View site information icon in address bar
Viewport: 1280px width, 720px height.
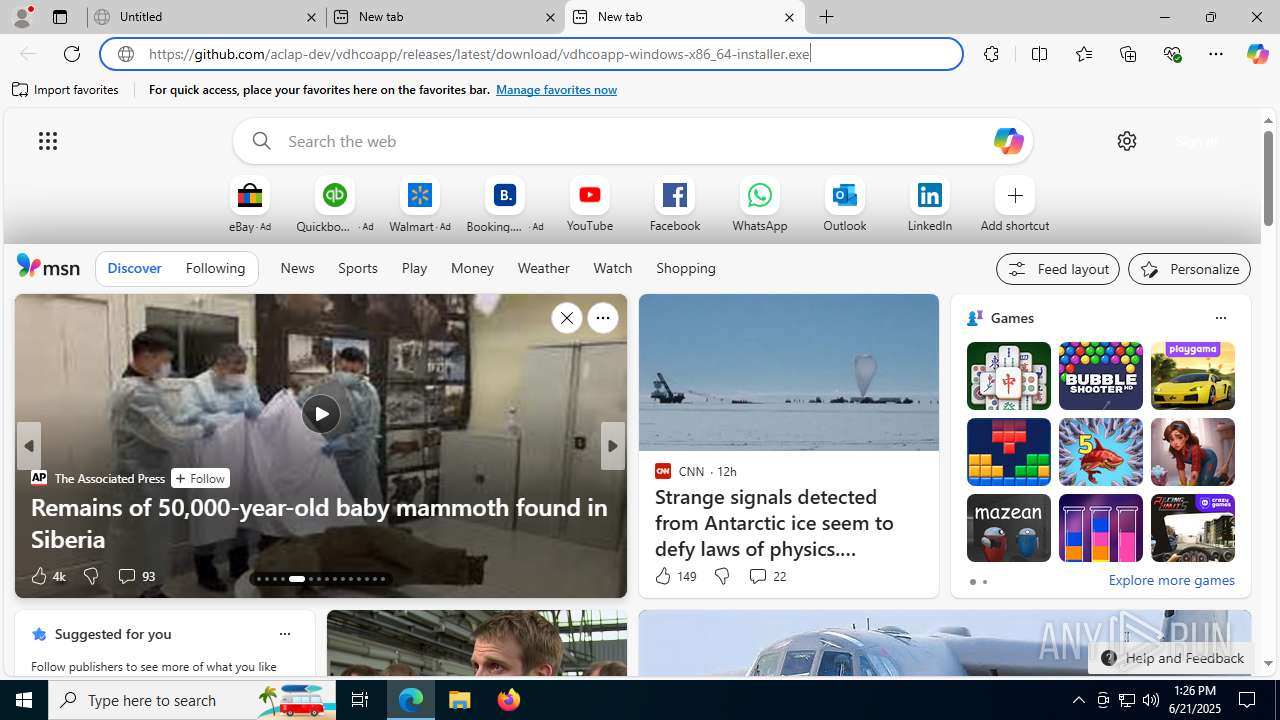click(126, 54)
